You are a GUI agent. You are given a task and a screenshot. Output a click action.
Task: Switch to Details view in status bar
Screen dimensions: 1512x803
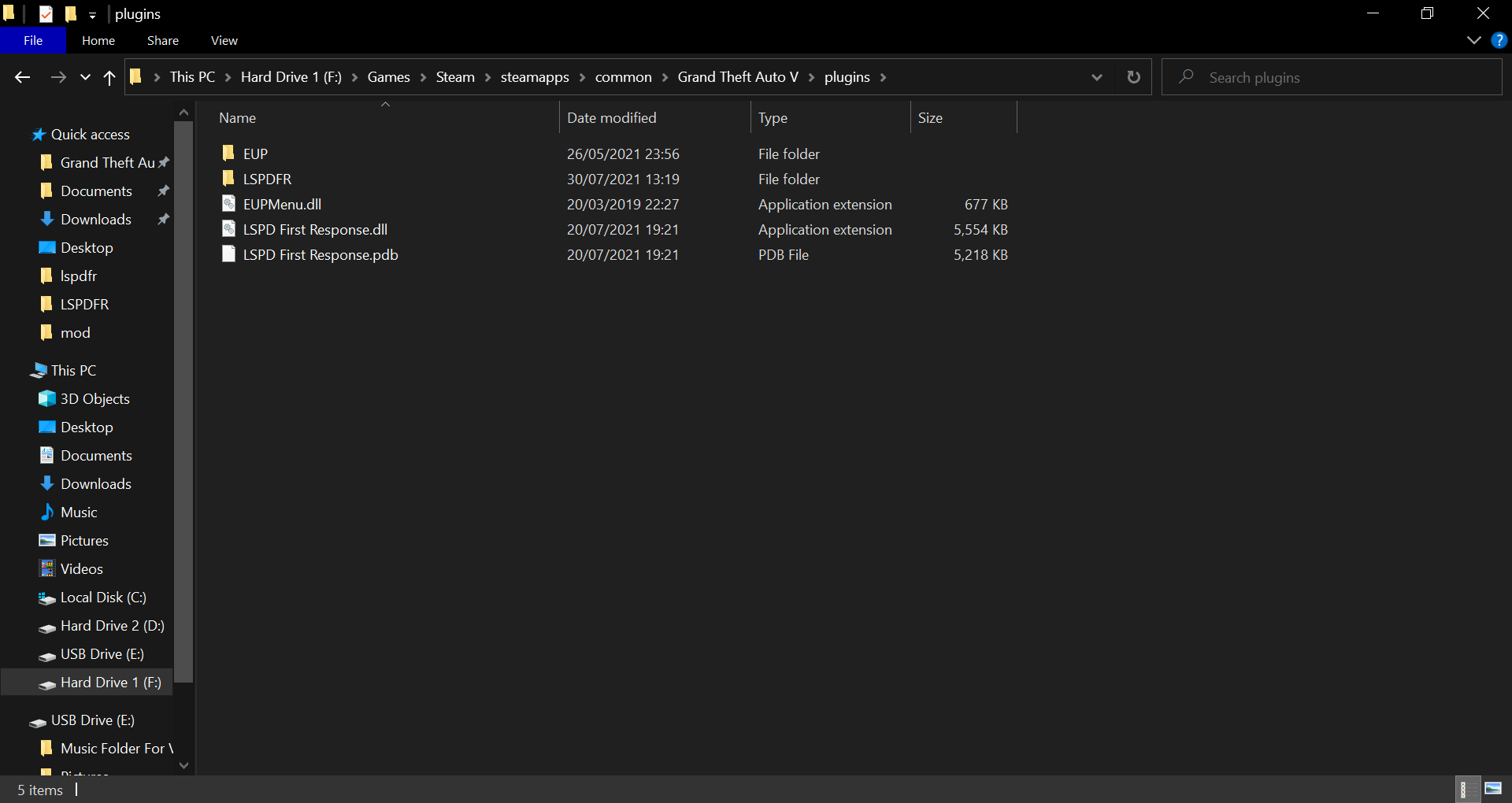1466,789
